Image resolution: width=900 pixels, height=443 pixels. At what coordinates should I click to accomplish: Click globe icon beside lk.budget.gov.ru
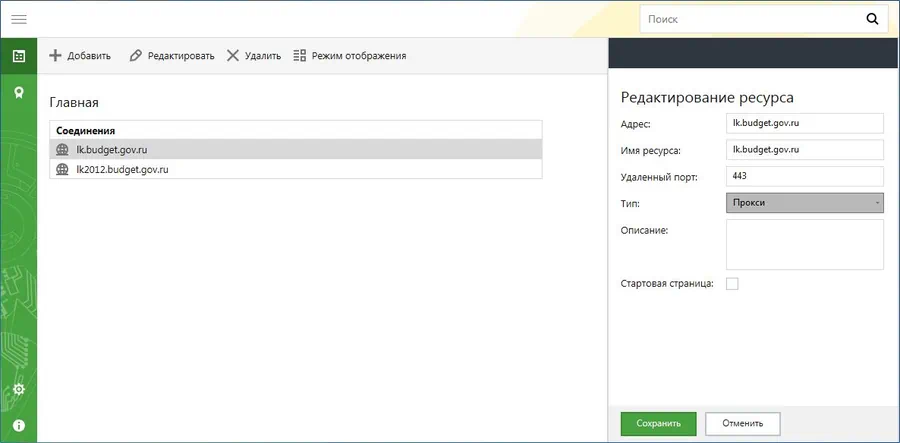point(62,150)
